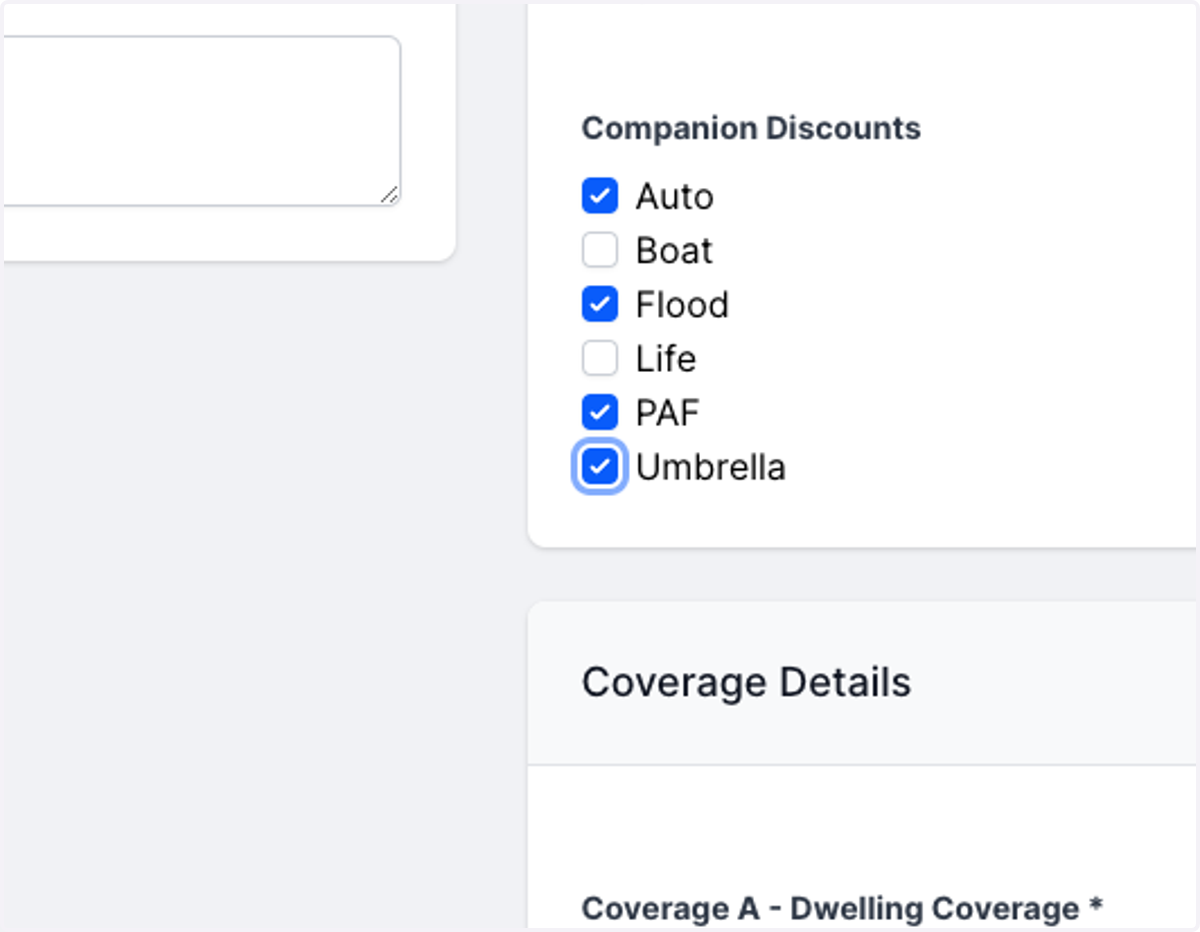Image resolution: width=1200 pixels, height=932 pixels.
Task: Click the Flood label text
Action: [x=682, y=304]
